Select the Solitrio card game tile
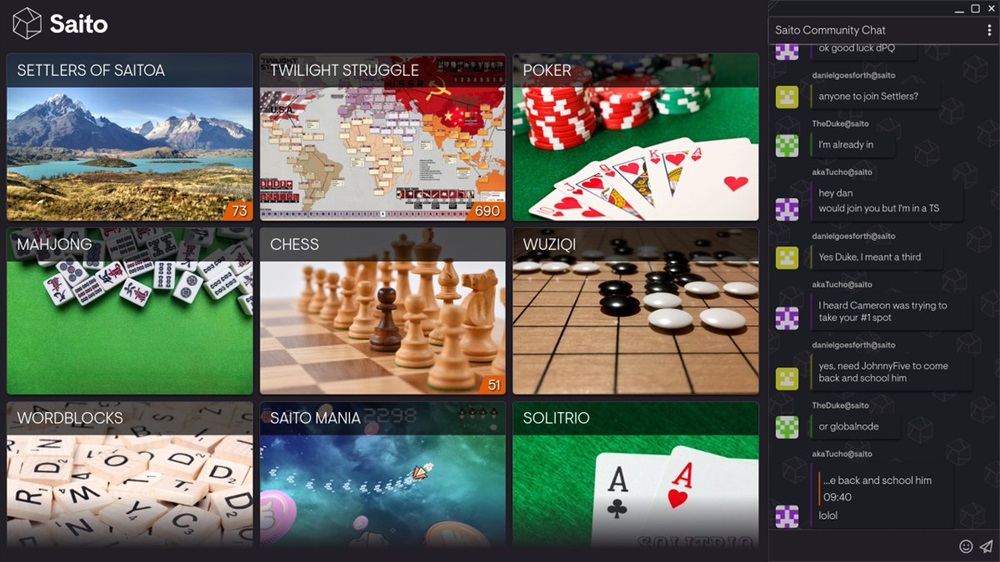 pyautogui.click(x=636, y=475)
